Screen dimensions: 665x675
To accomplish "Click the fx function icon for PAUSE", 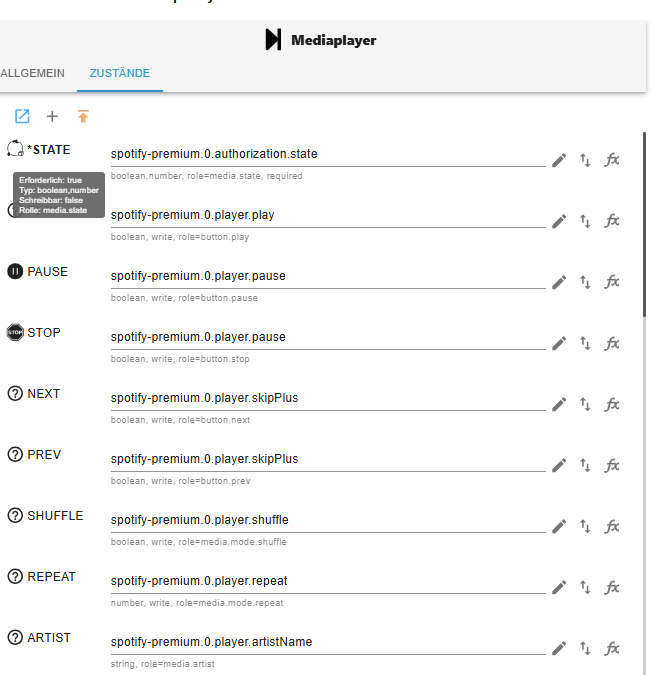I will 613,282.
